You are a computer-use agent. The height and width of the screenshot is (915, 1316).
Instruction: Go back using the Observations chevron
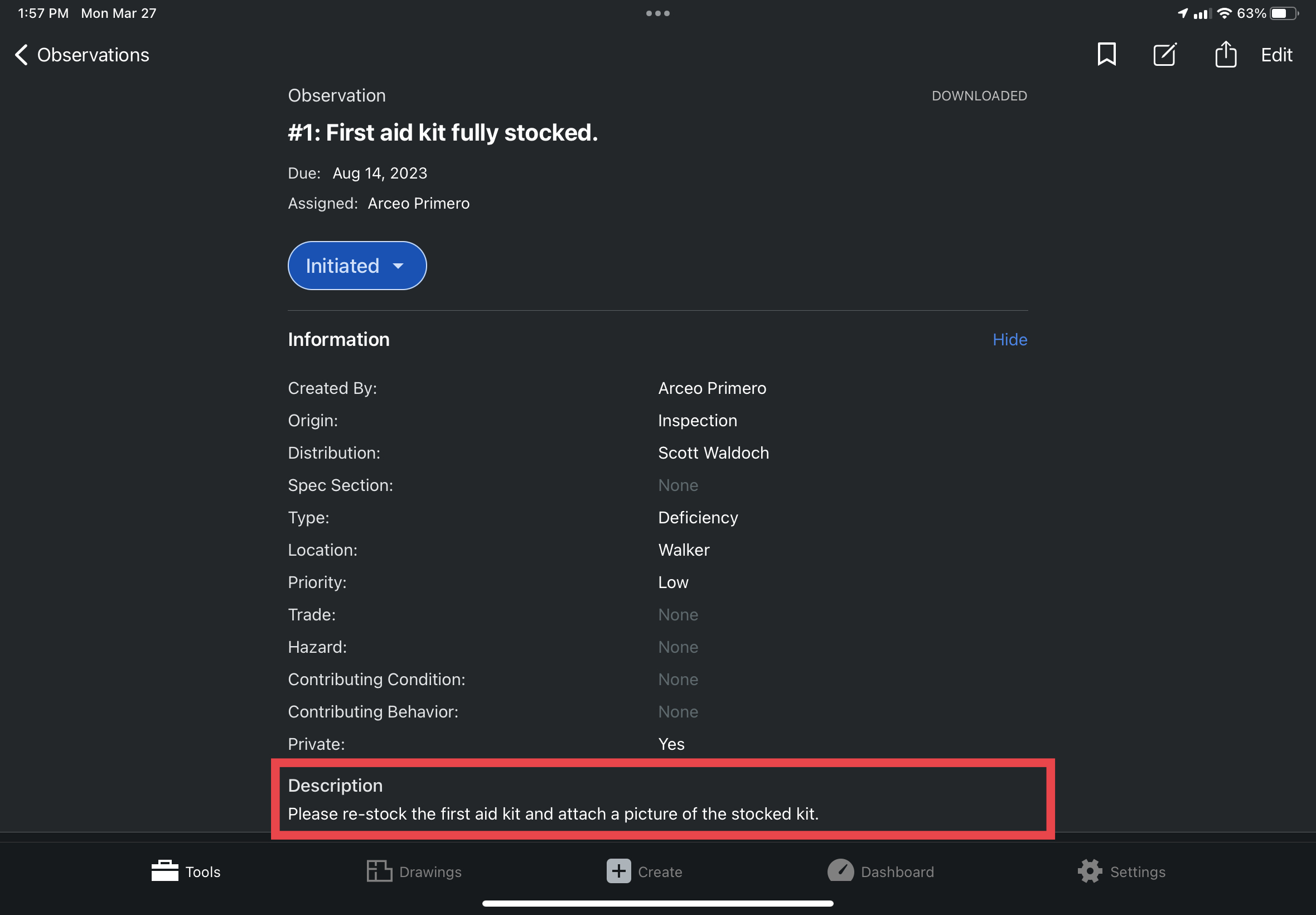pyautogui.click(x=21, y=55)
